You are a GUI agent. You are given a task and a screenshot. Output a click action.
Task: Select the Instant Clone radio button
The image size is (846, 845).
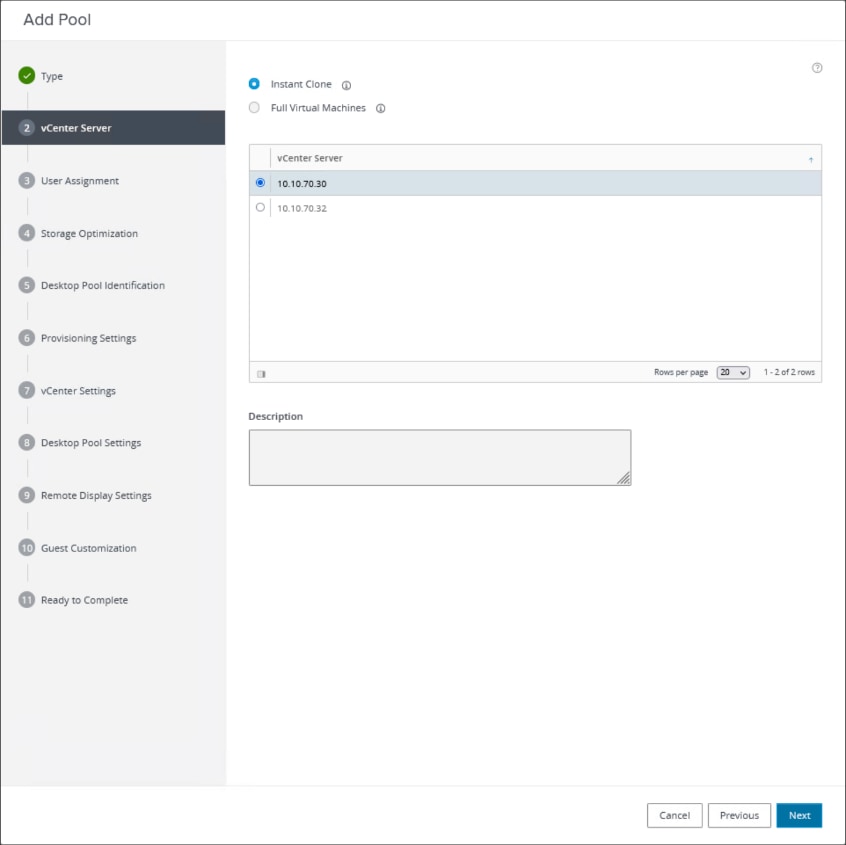[254, 84]
